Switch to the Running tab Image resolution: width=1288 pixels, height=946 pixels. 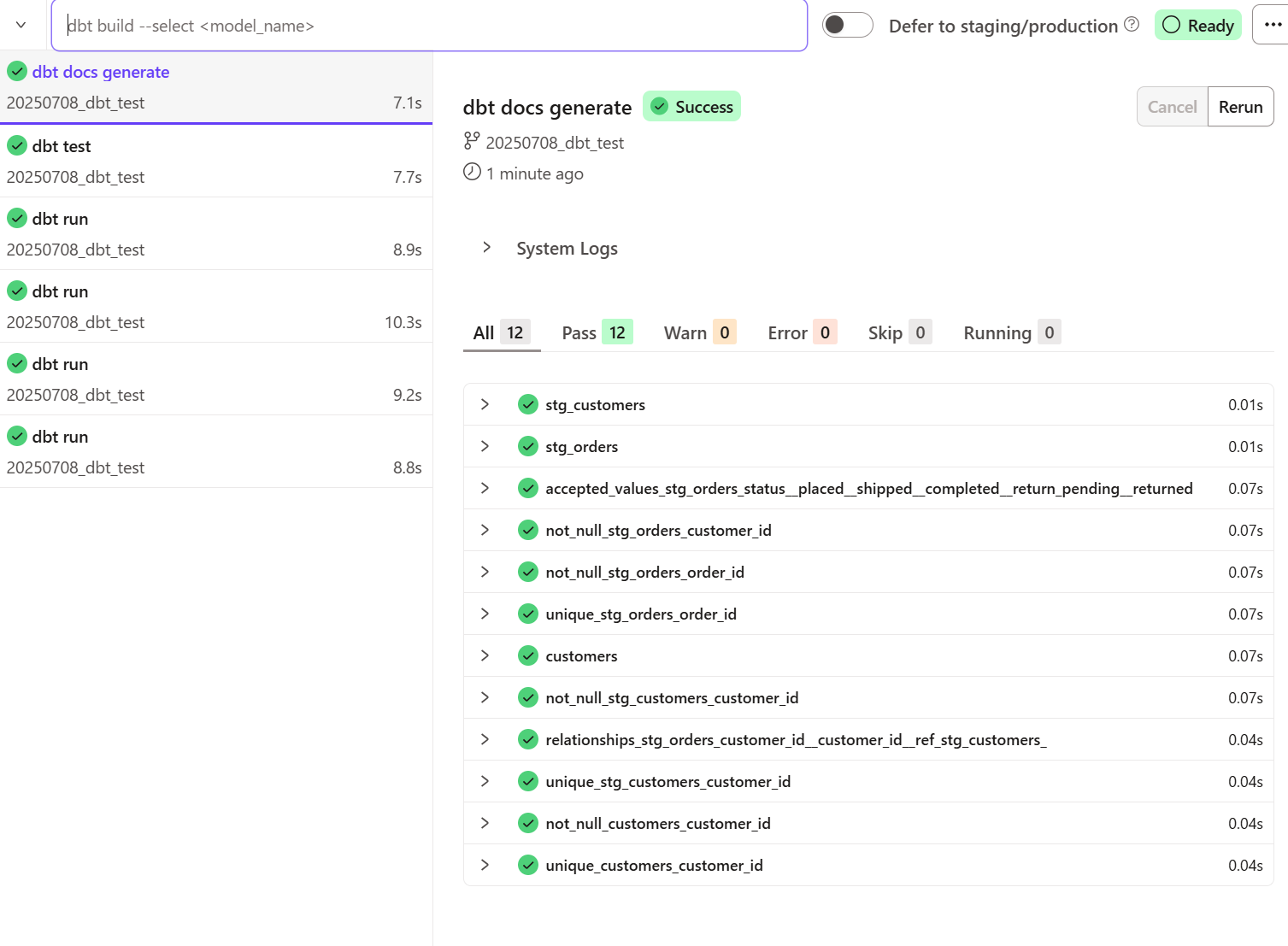pyautogui.click(x=1012, y=332)
